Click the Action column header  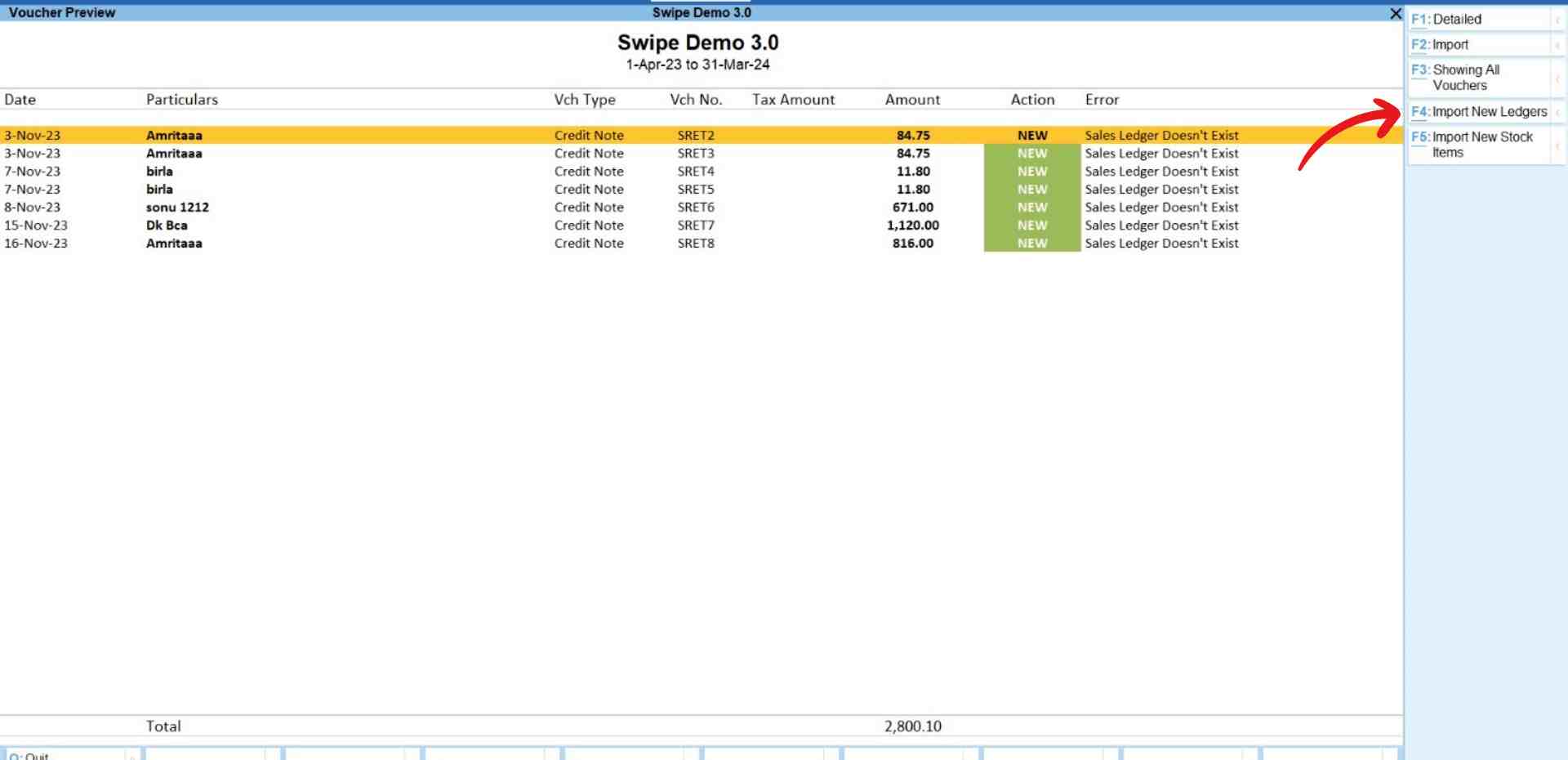click(1032, 100)
